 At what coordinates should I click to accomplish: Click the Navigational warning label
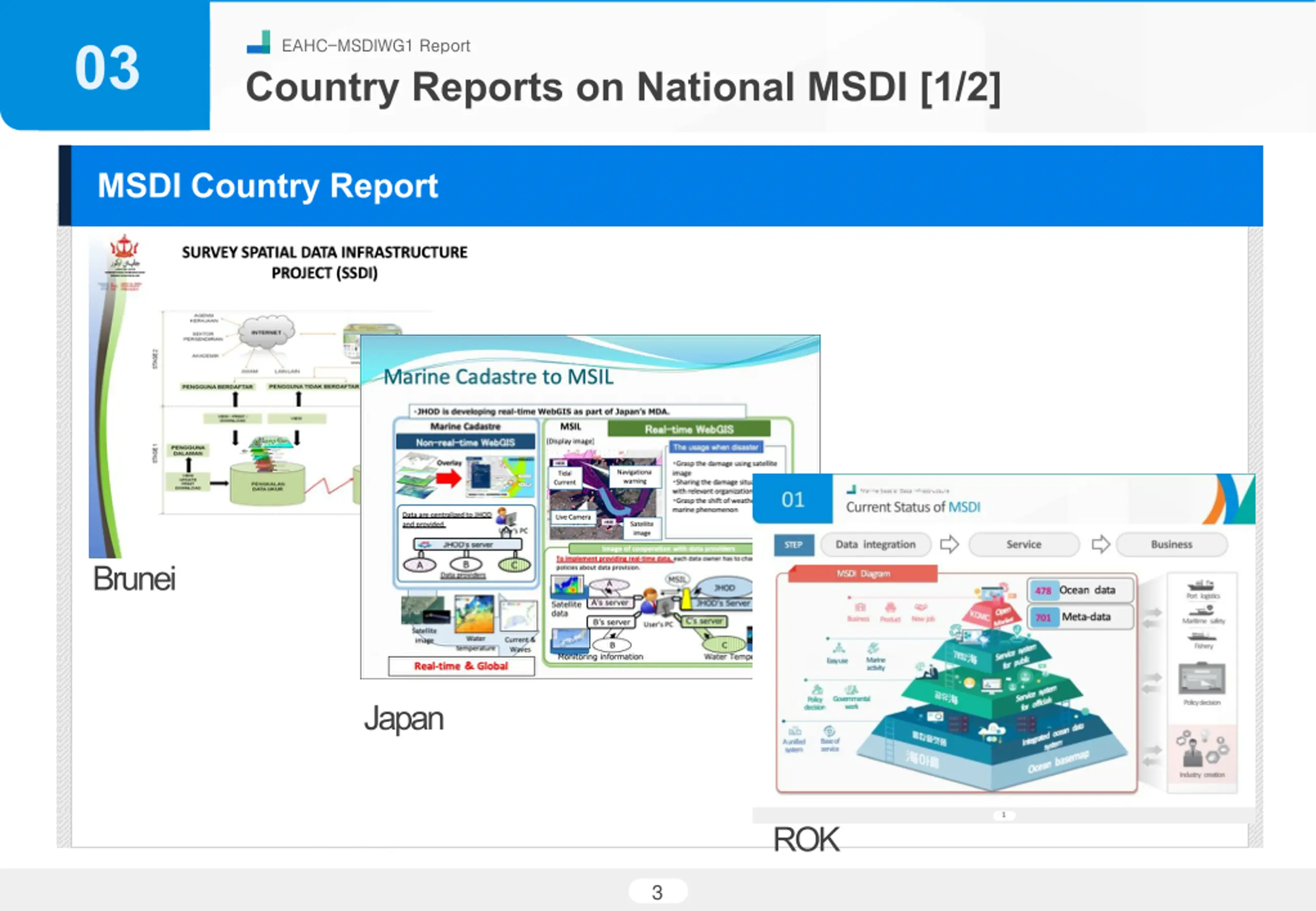pyautogui.click(x=634, y=477)
